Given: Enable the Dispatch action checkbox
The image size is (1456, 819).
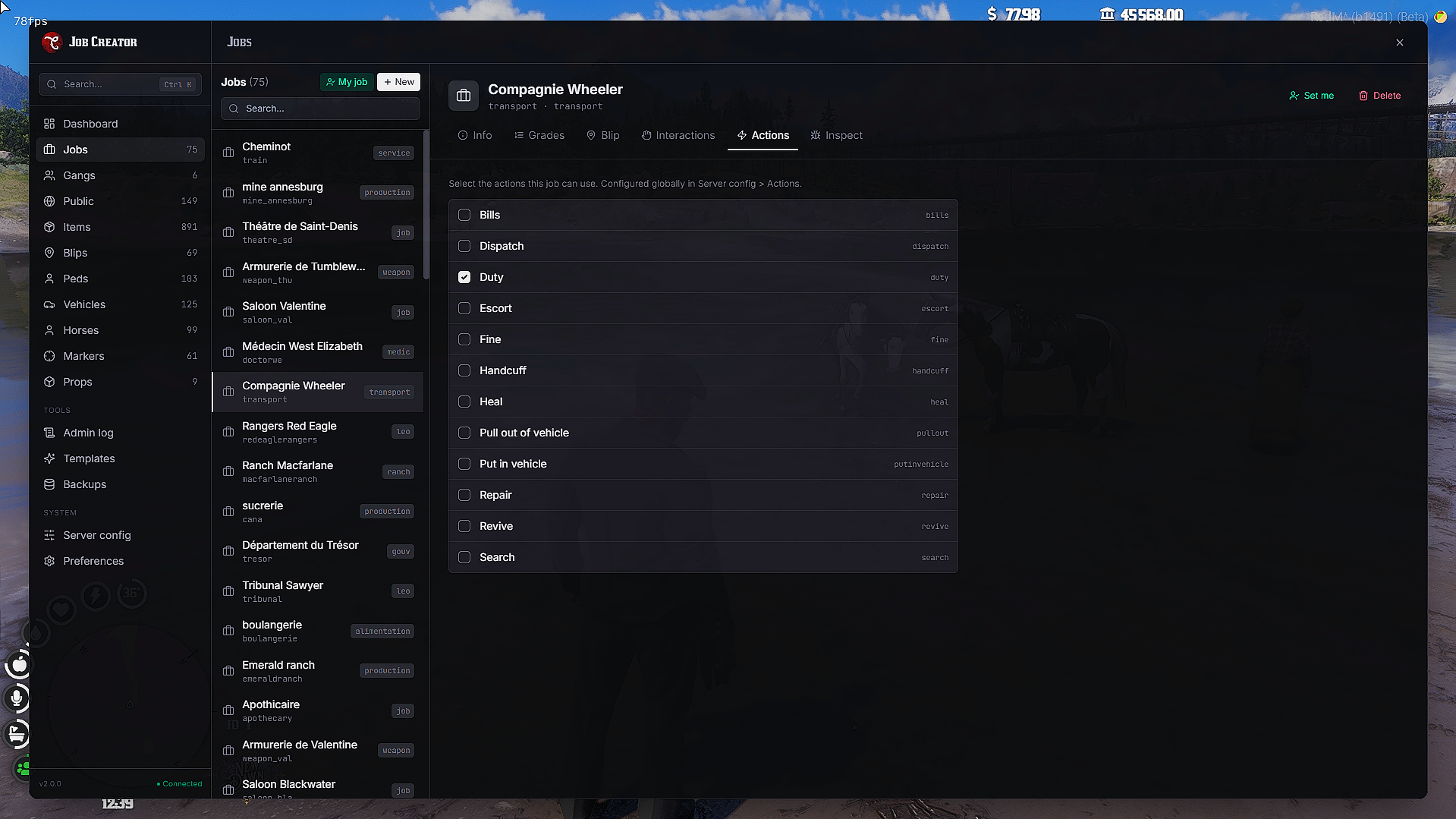Looking at the screenshot, I should (464, 246).
